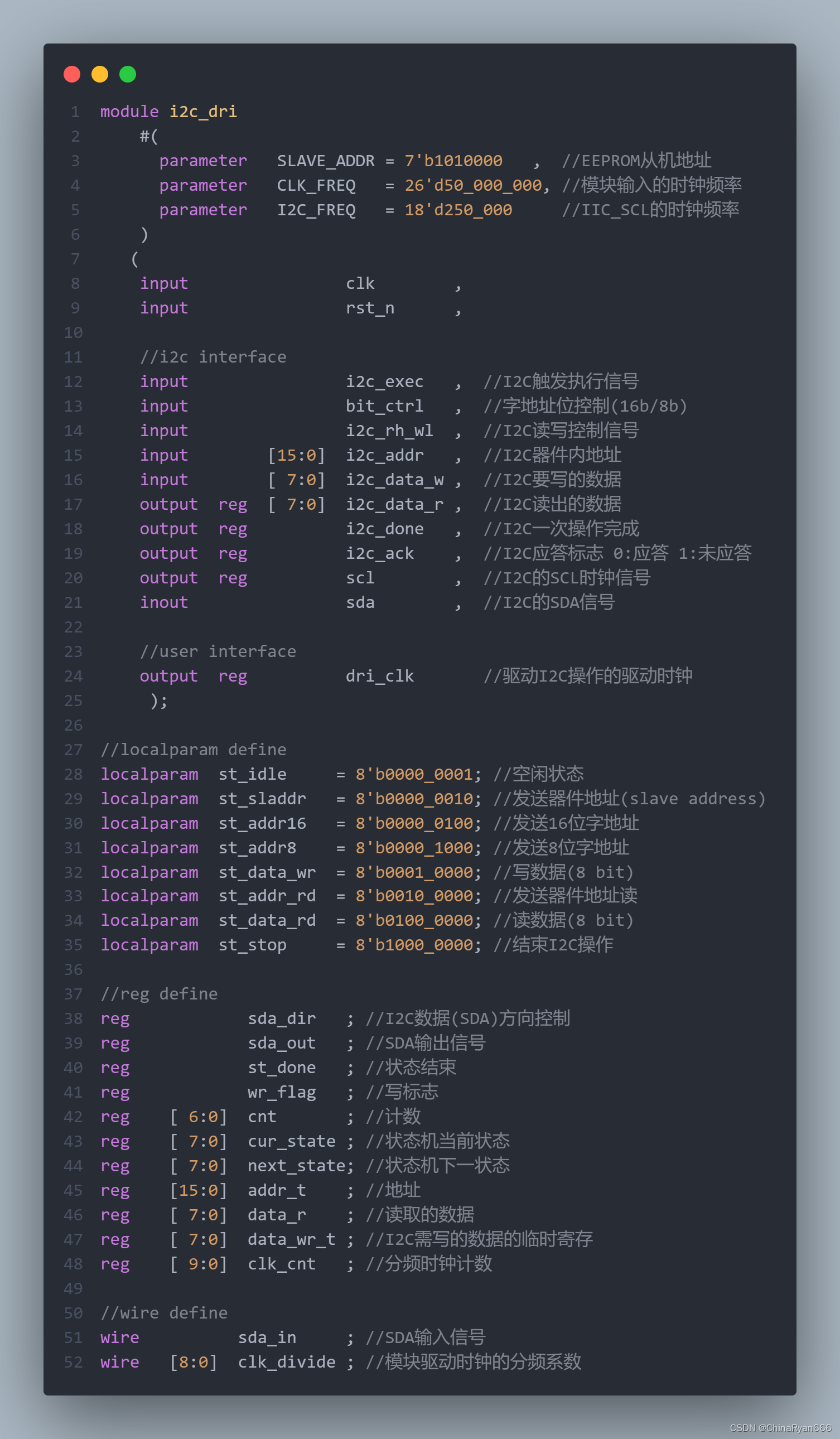Click the rst_n input port
Viewport: 840px width, 1439px height.
pos(370,308)
